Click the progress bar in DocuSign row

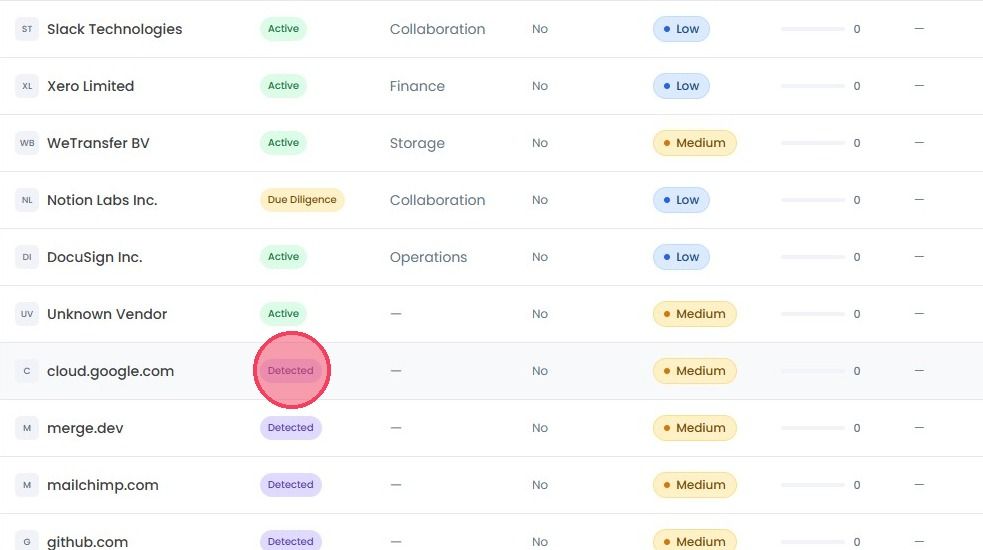(813, 257)
